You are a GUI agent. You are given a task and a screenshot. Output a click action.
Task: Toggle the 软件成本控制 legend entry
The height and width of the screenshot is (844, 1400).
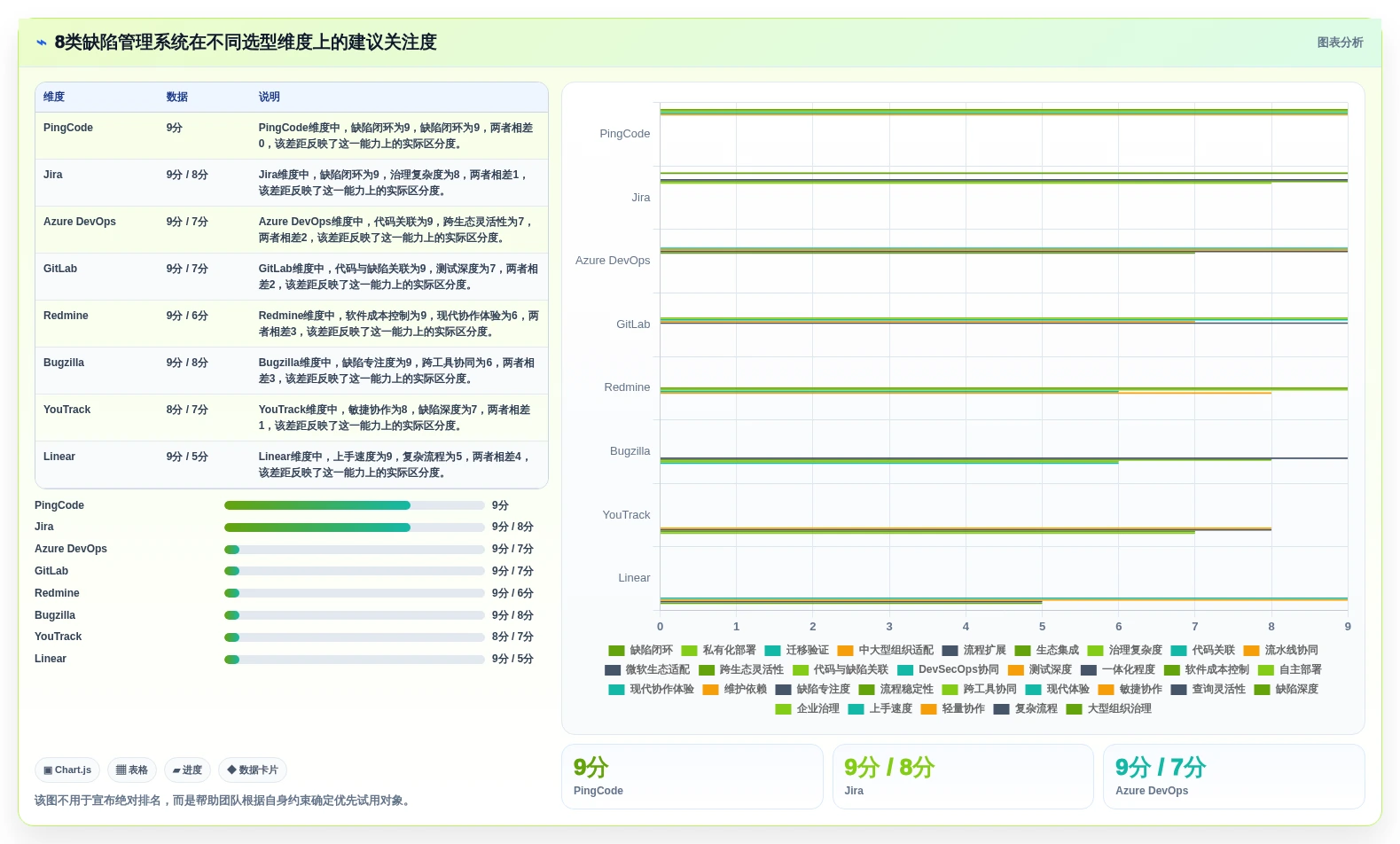[1207, 670]
